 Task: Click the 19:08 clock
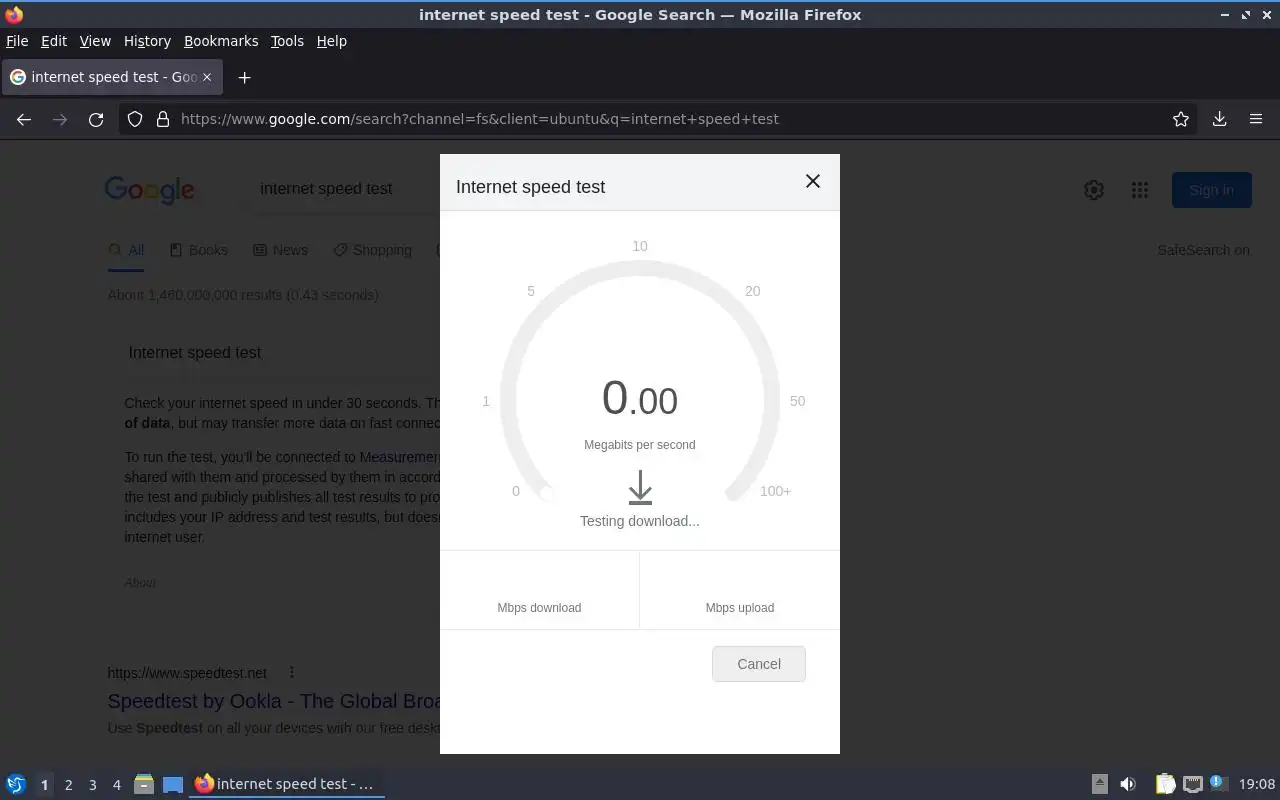[1257, 784]
